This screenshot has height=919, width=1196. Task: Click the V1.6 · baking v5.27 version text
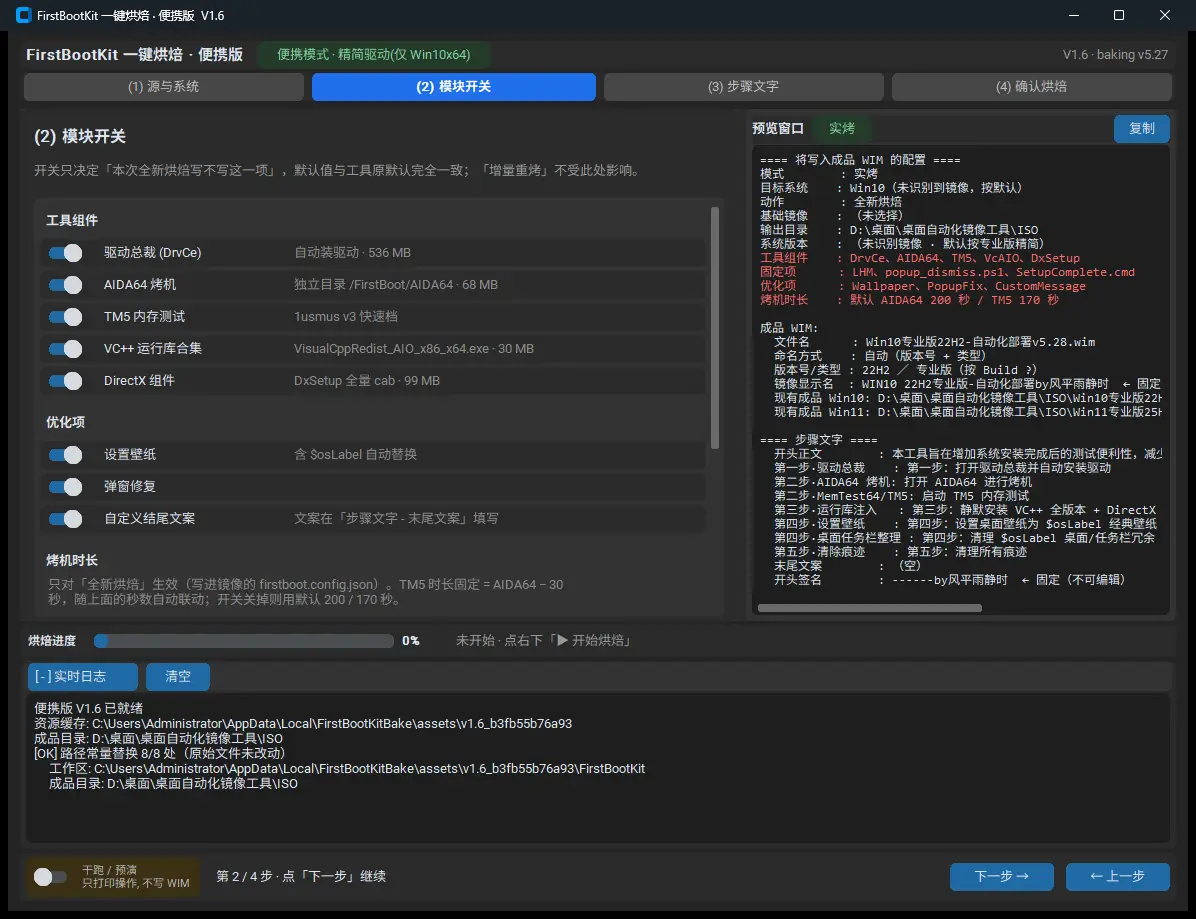click(1115, 54)
